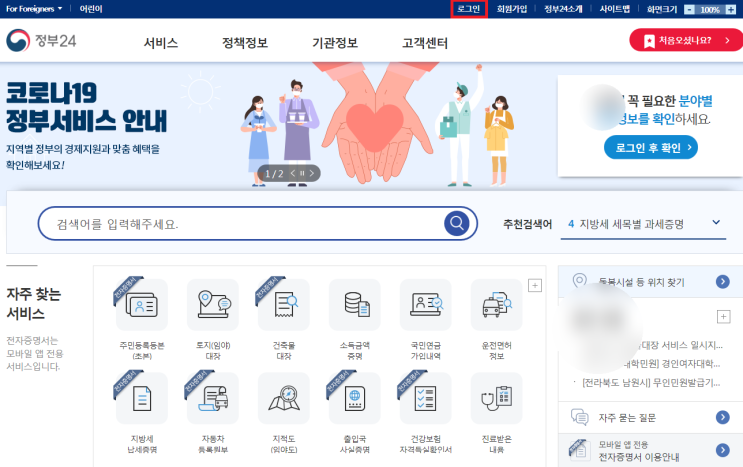Click arrow next to 자주 묻는 질문
This screenshot has height=467, width=743.
point(723,417)
